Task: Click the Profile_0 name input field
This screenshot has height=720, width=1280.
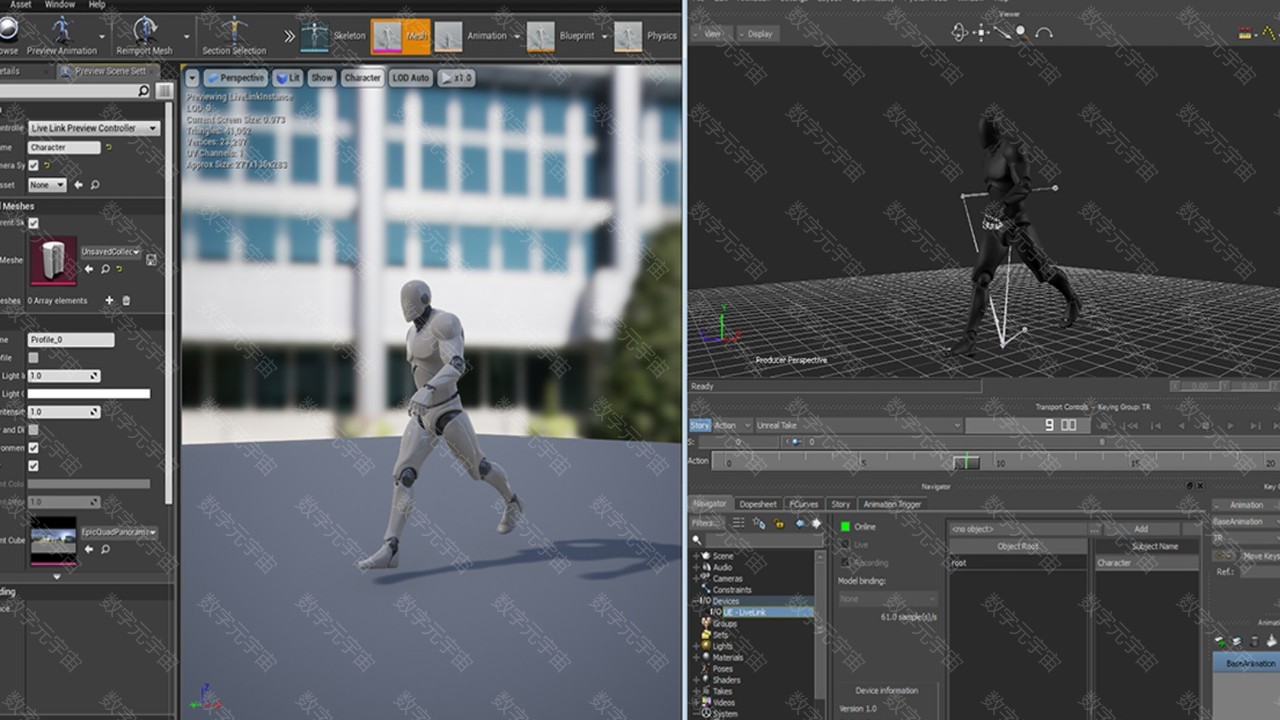Action: point(70,340)
